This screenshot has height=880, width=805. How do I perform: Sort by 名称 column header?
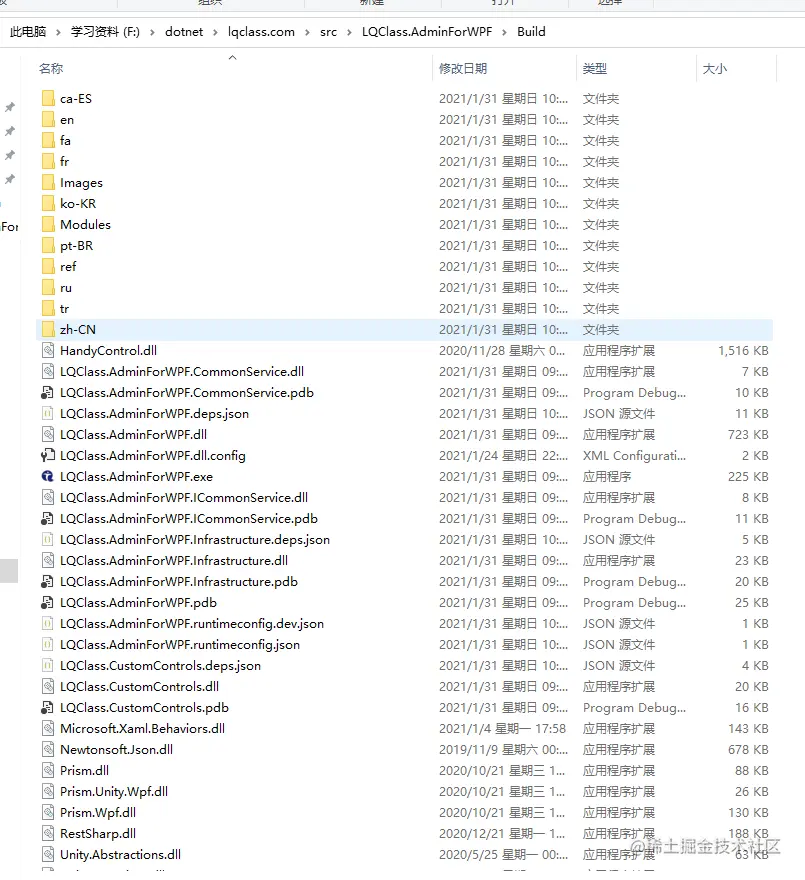(x=51, y=68)
